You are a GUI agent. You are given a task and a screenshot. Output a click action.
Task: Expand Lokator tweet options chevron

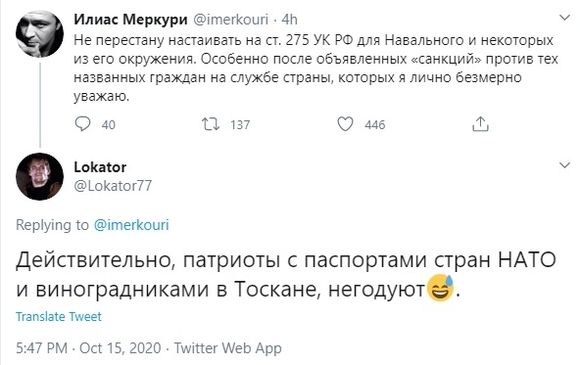(564, 165)
